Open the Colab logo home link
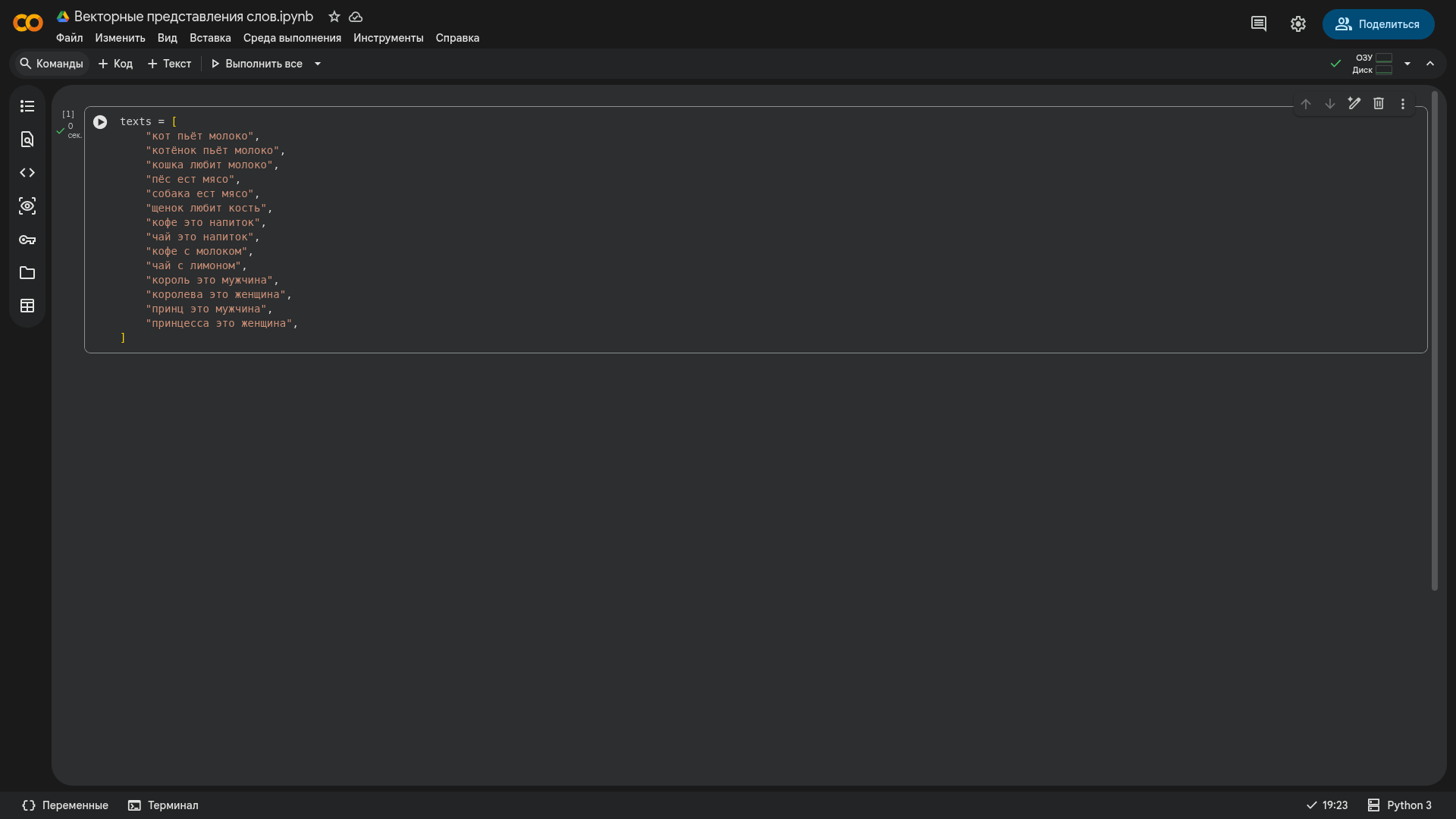Screen dimensions: 1456x819 point(28,24)
